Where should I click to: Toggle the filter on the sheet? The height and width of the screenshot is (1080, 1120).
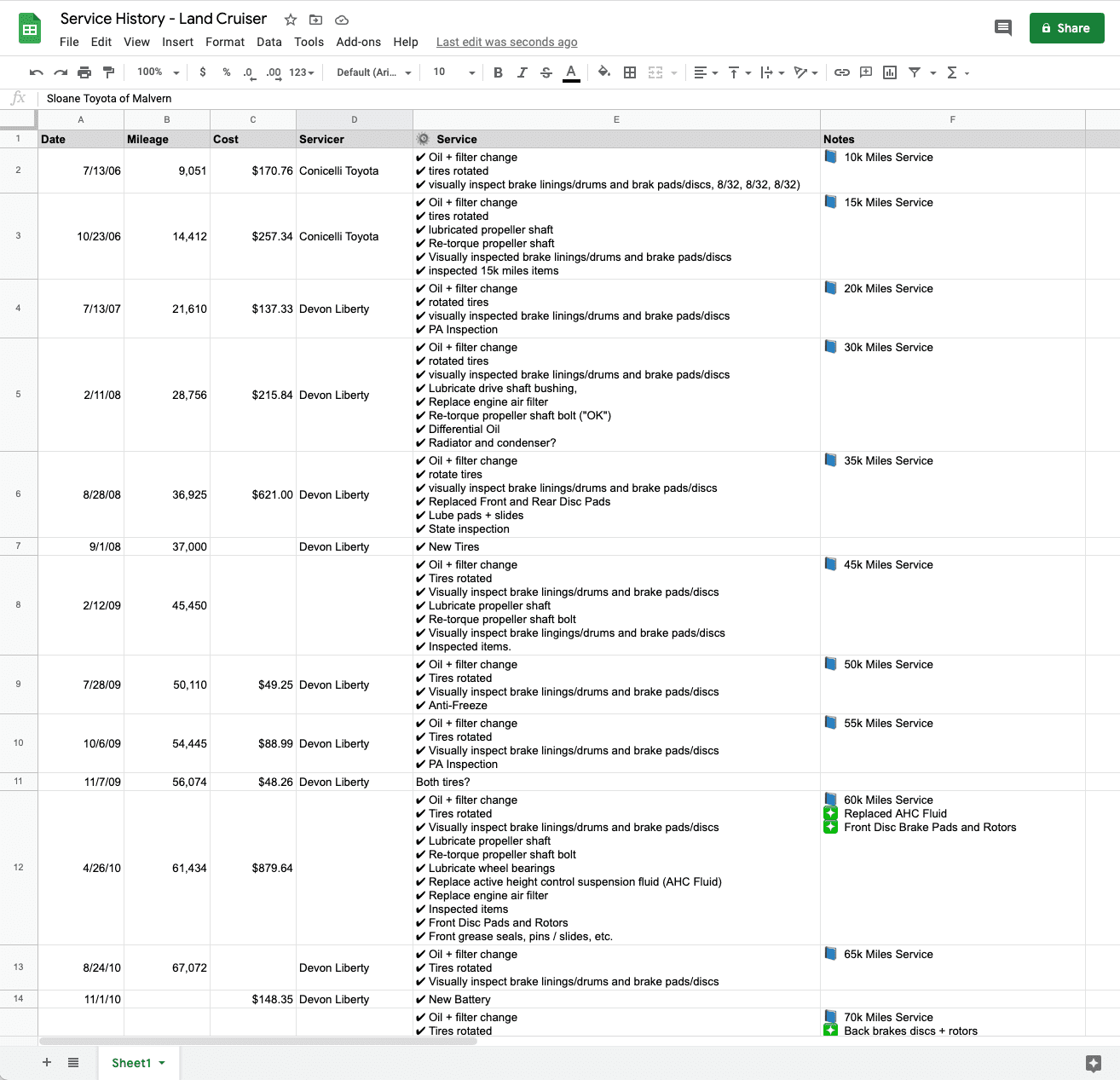914,72
